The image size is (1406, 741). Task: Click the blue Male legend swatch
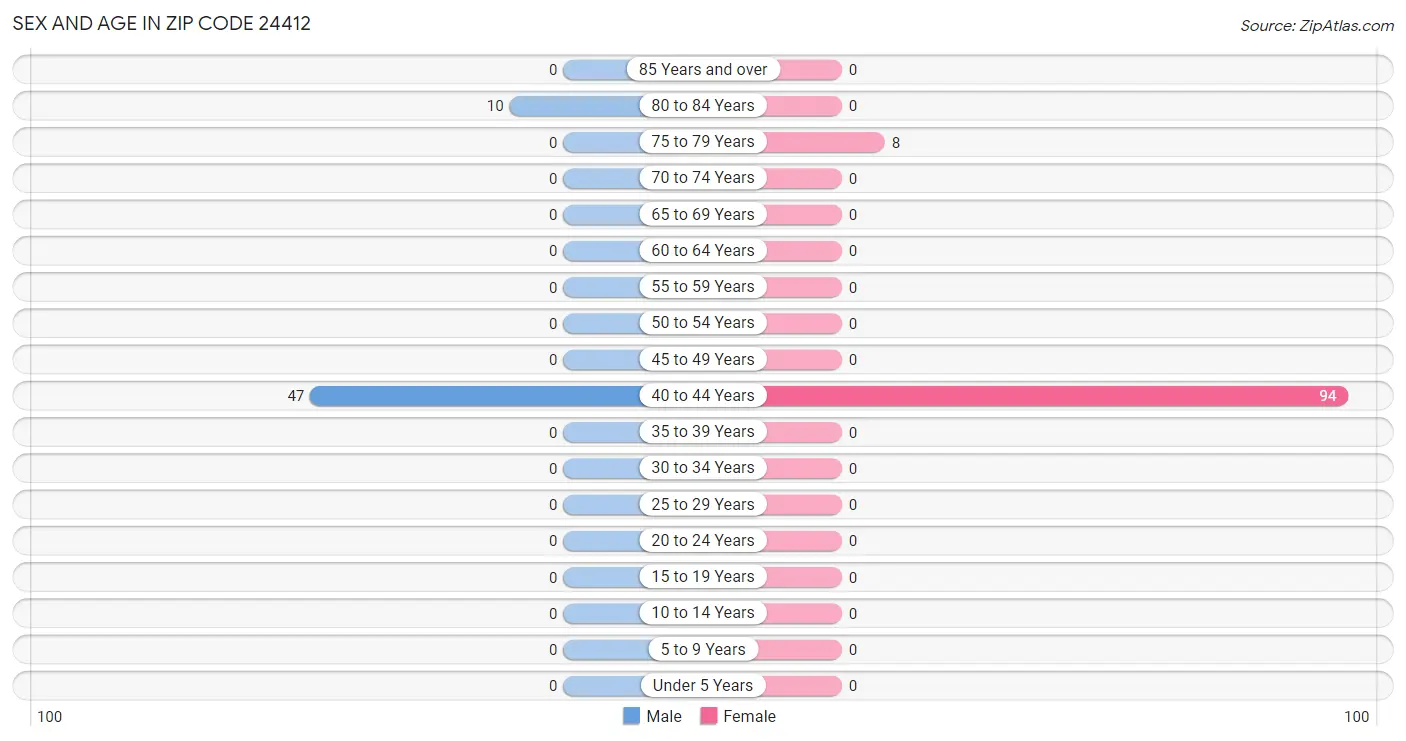631,716
